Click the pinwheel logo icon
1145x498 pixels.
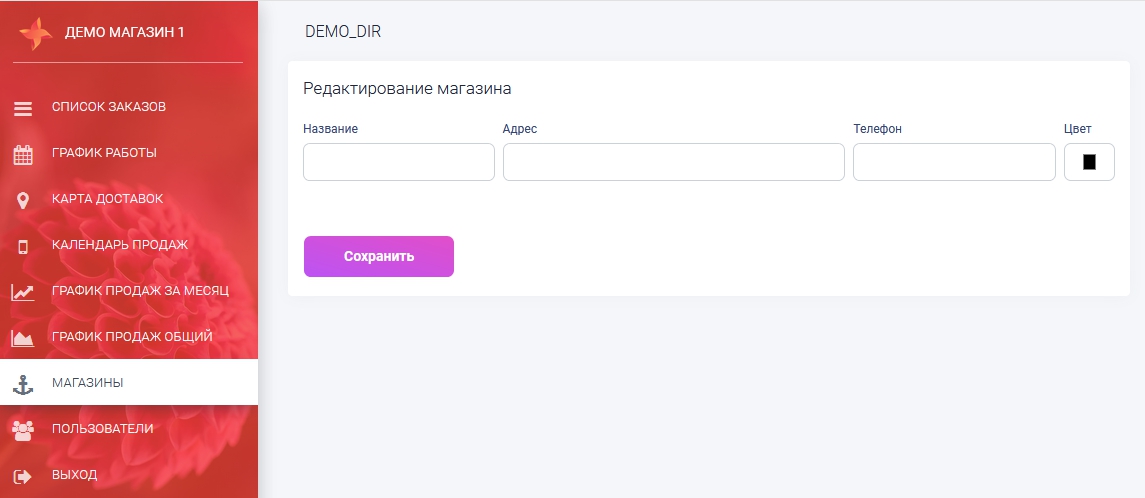click(x=35, y=33)
